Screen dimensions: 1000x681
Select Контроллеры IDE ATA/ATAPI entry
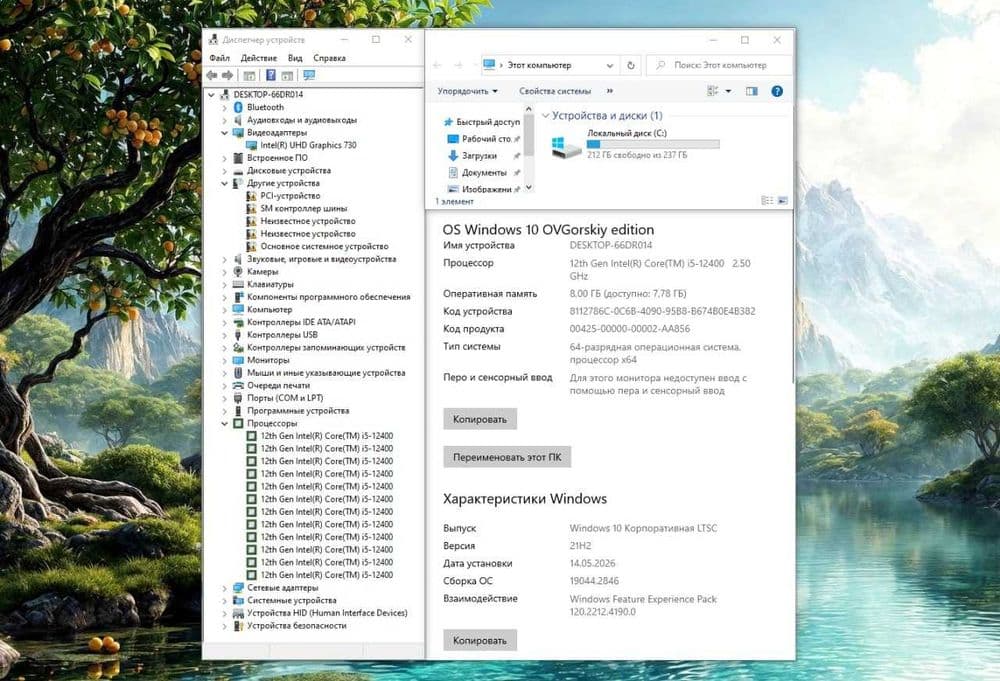pyautogui.click(x=301, y=322)
